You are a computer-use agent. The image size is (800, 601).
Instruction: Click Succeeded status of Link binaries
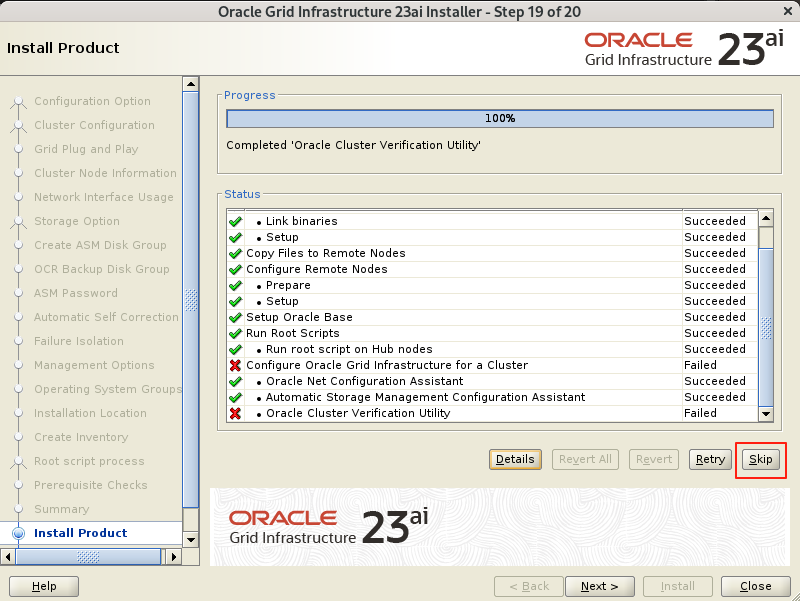tap(714, 221)
